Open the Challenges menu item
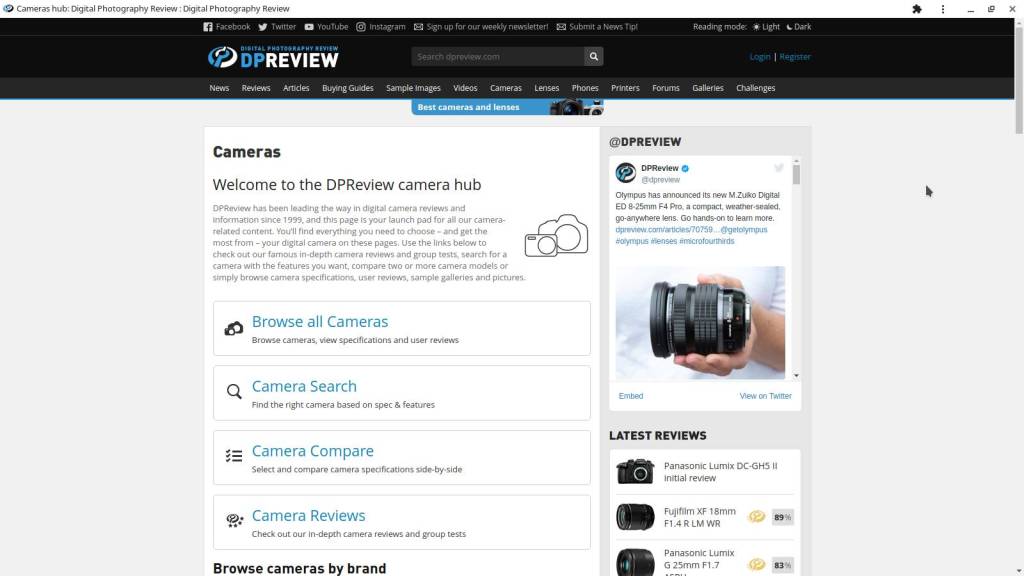The image size is (1024, 576). click(756, 88)
